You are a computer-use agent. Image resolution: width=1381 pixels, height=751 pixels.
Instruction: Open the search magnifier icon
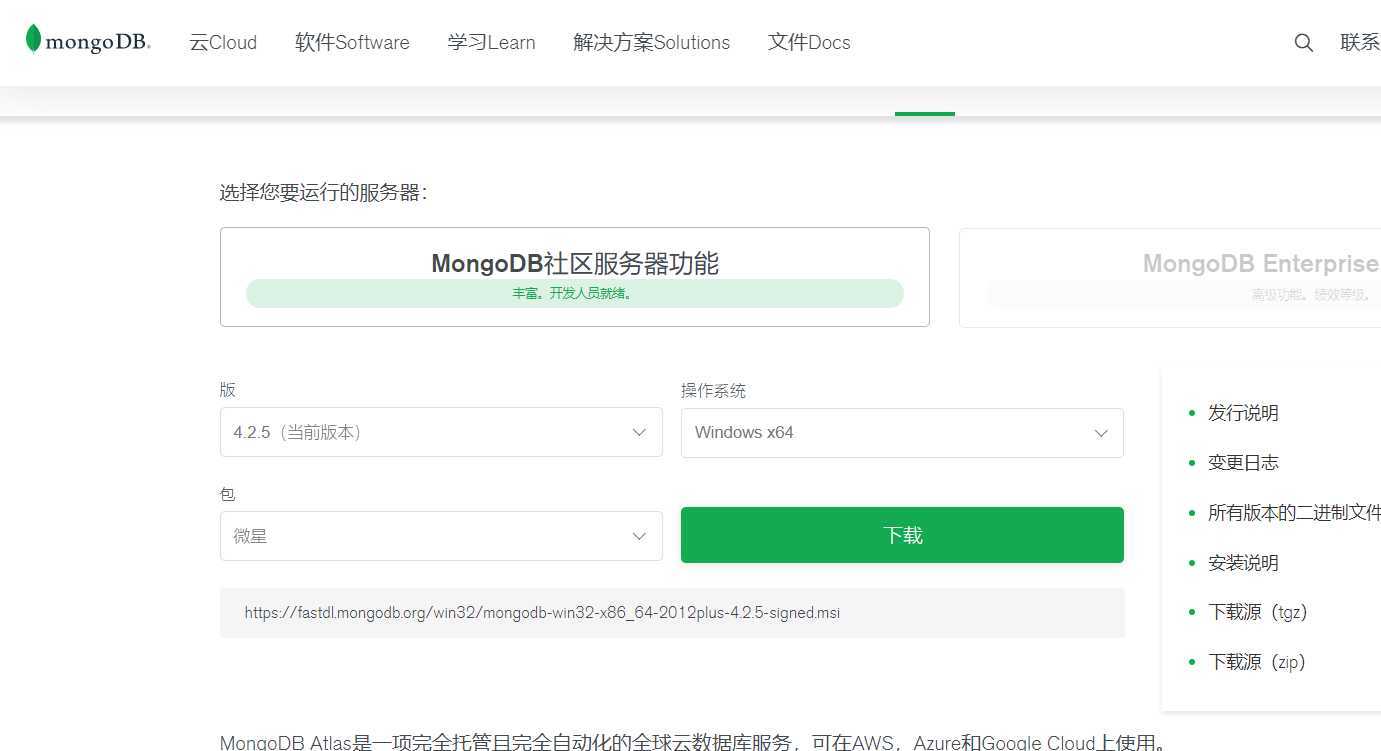[1303, 43]
